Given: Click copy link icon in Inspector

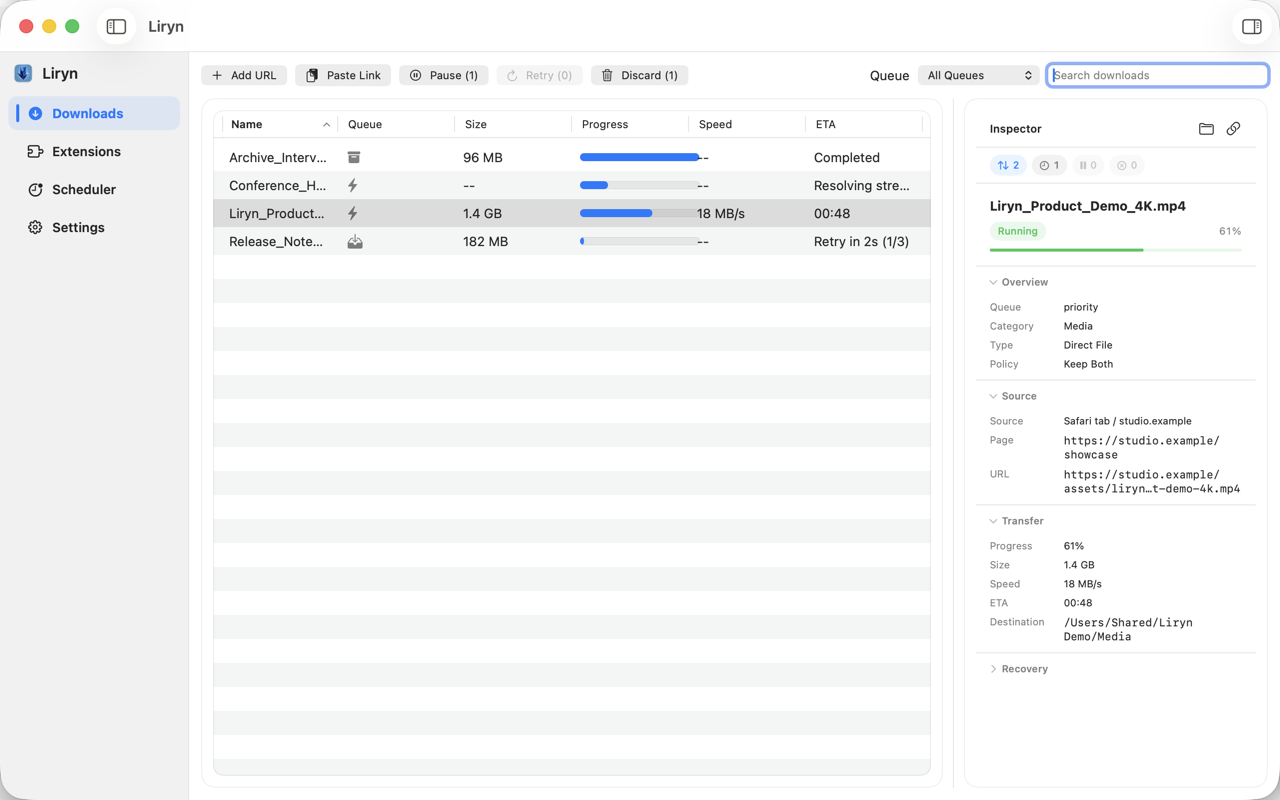Looking at the screenshot, I should 1233,129.
